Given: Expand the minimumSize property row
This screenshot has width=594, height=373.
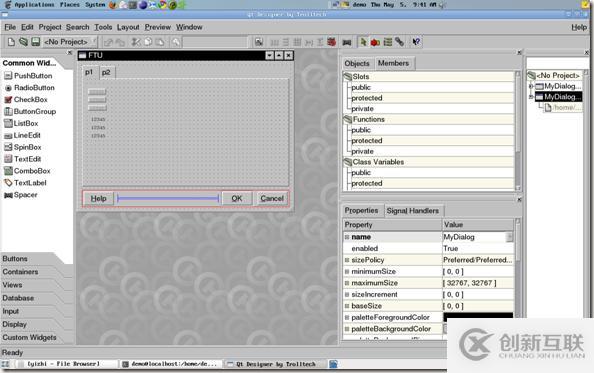Looking at the screenshot, I should point(347,272).
